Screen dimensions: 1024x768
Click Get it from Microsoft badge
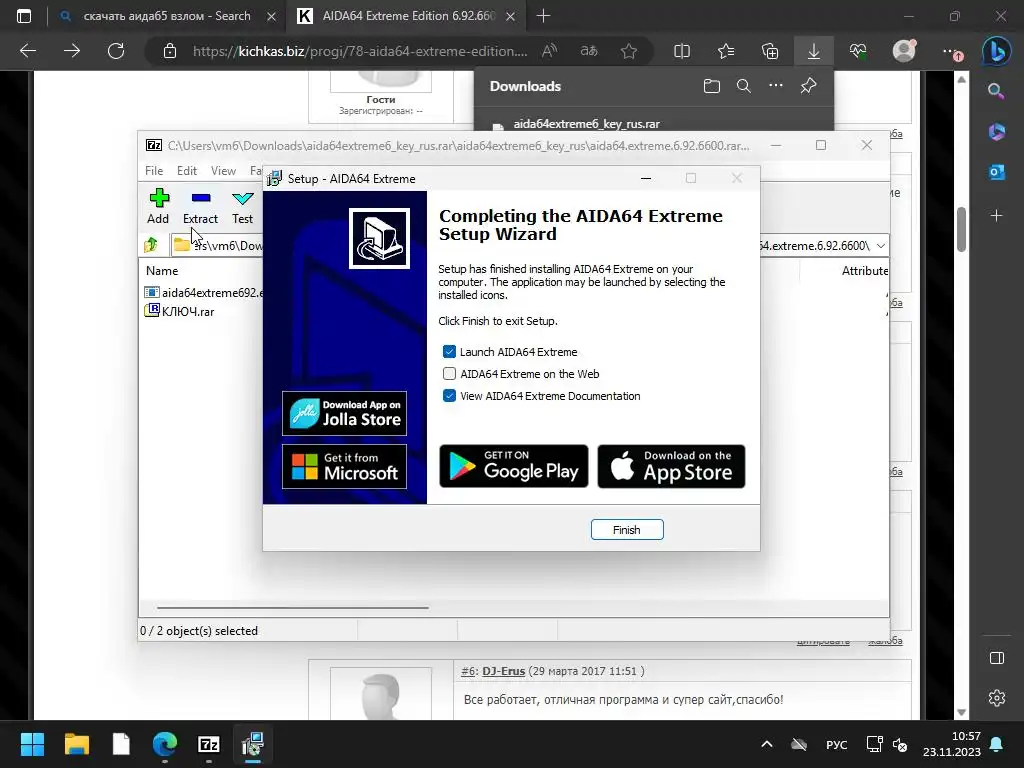344,466
